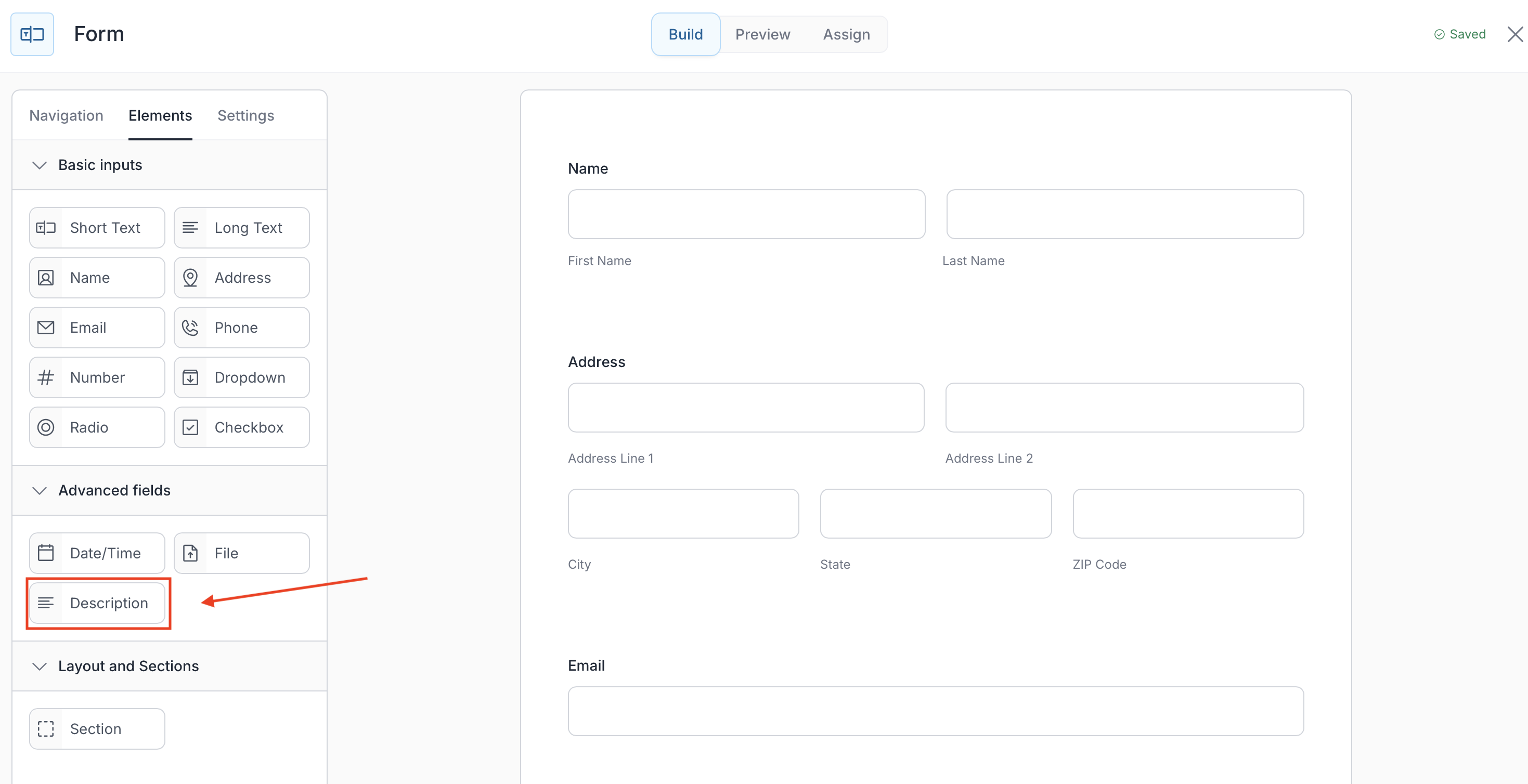Click the Phone handset icon

click(190, 328)
